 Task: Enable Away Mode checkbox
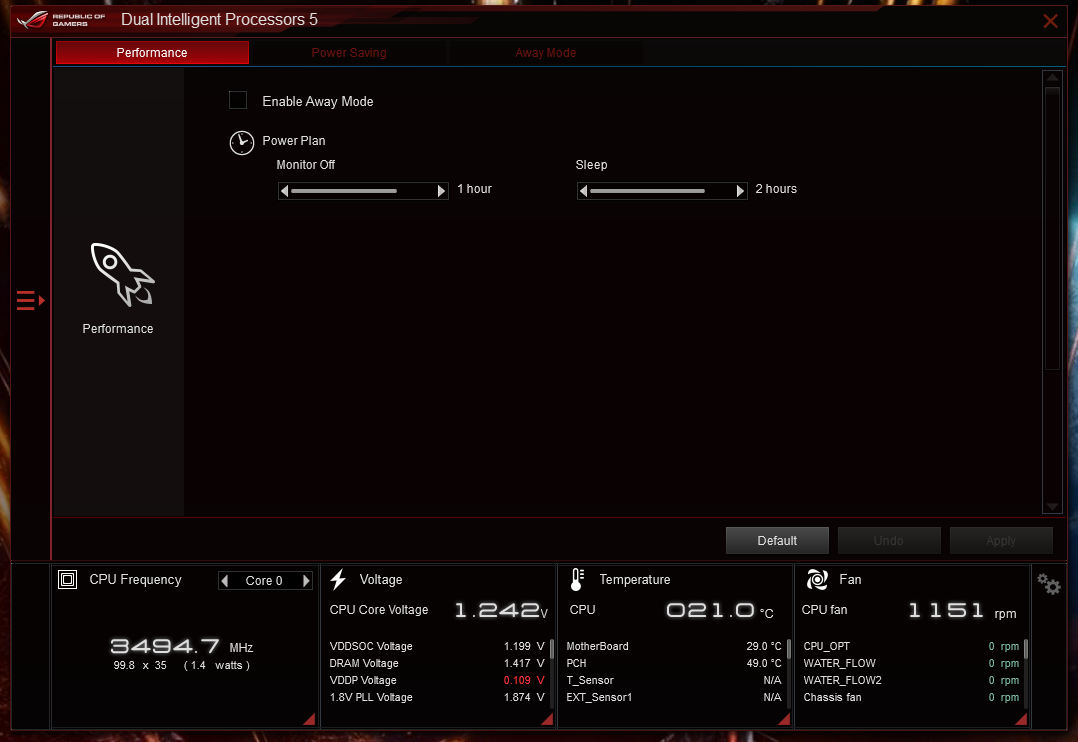(x=238, y=100)
